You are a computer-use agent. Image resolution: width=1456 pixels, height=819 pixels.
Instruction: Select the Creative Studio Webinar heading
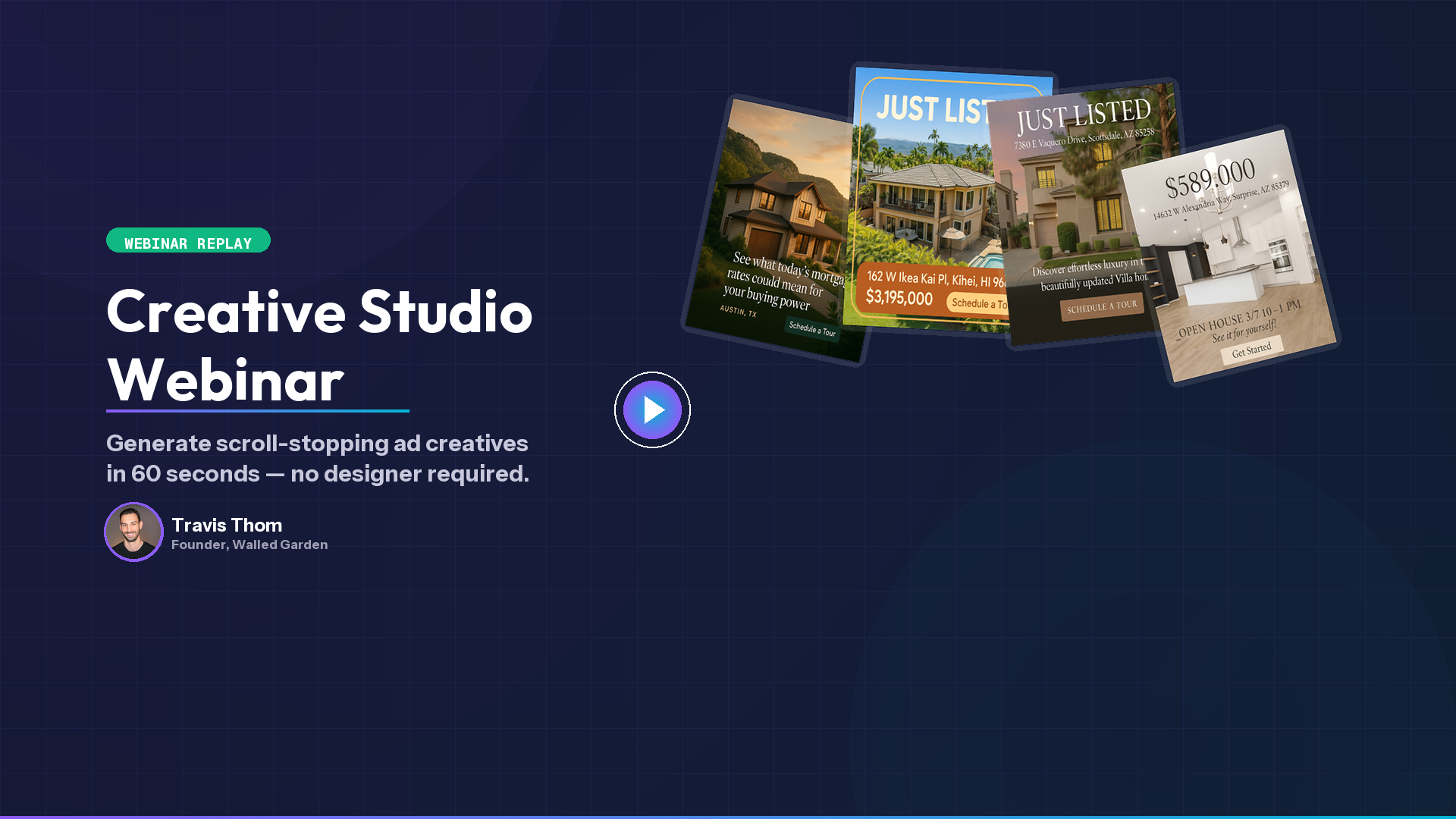pyautogui.click(x=319, y=345)
